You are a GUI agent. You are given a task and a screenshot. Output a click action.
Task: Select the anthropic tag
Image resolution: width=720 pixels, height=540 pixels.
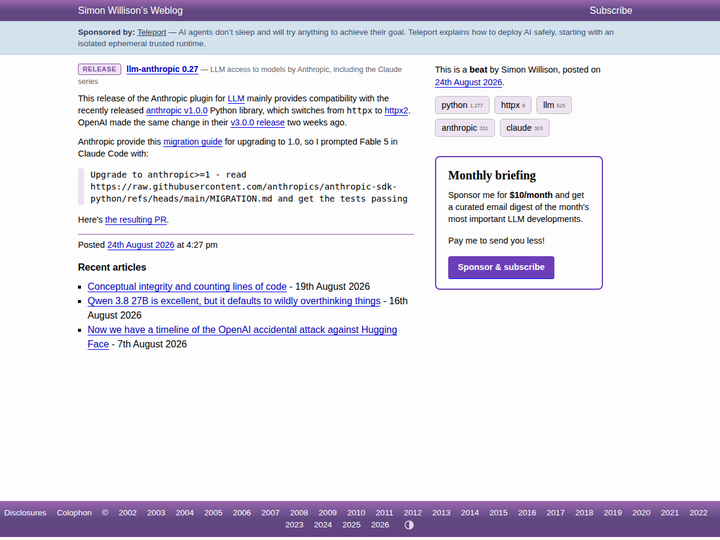(465, 128)
